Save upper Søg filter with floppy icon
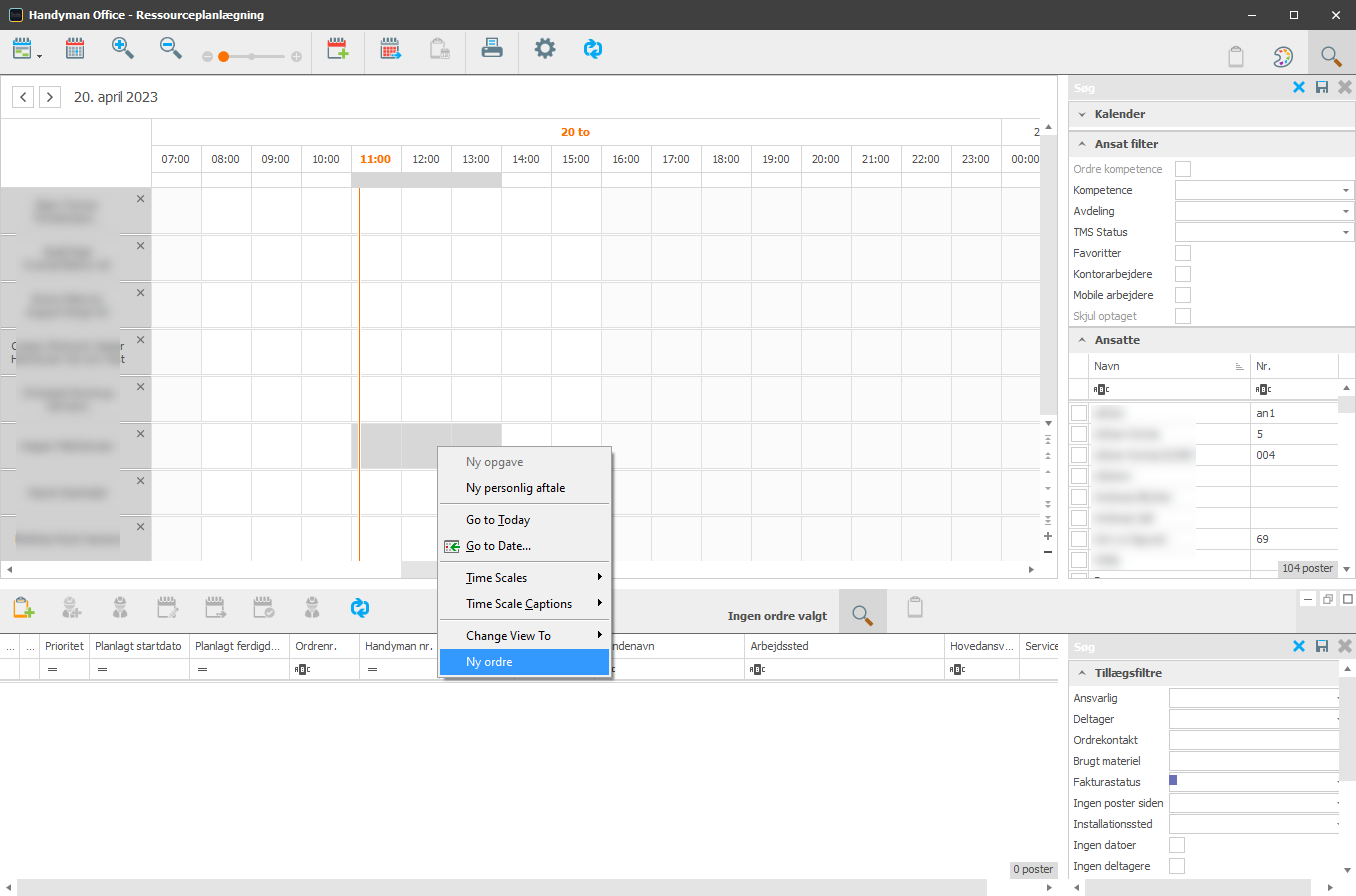 click(1322, 88)
